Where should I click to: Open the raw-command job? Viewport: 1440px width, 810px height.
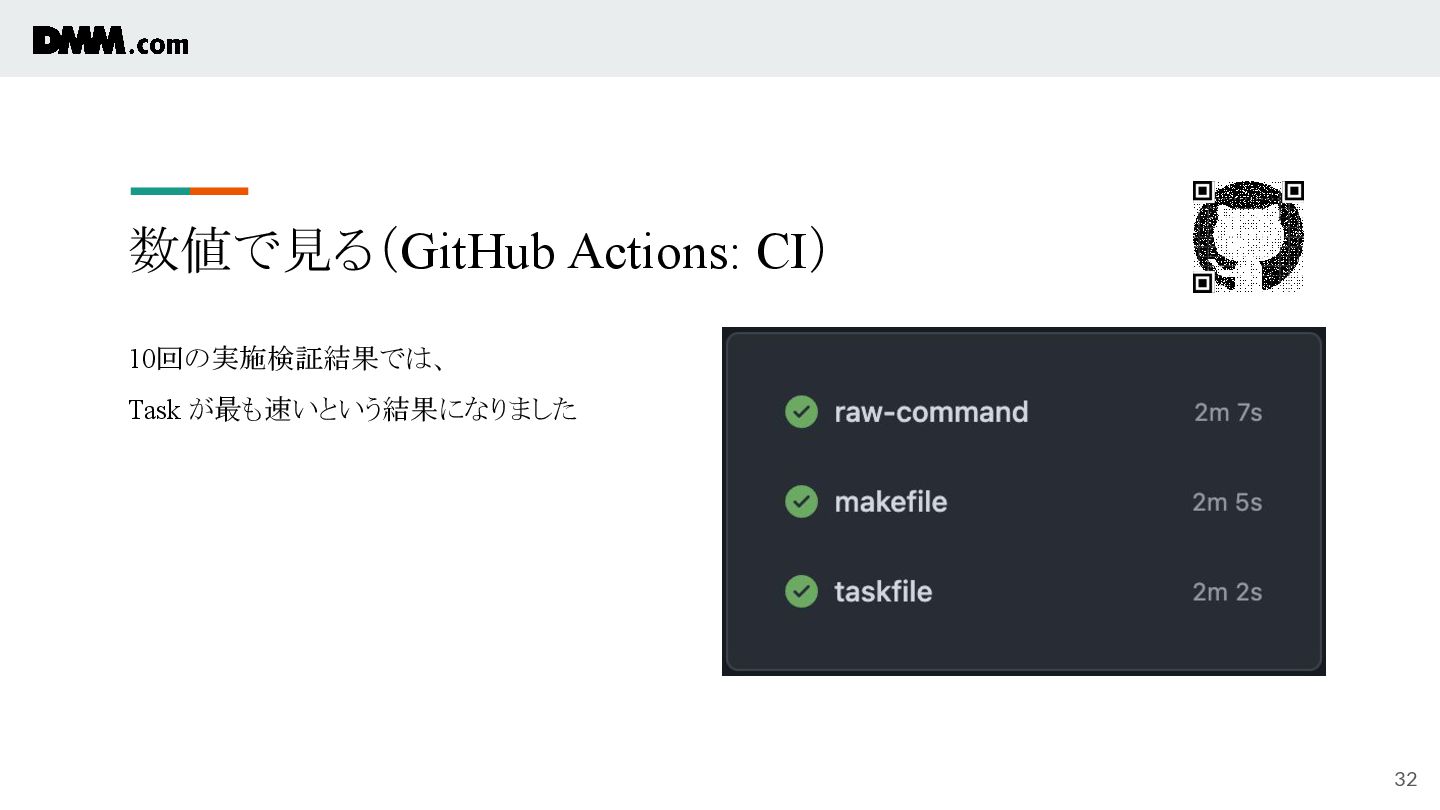coord(931,412)
